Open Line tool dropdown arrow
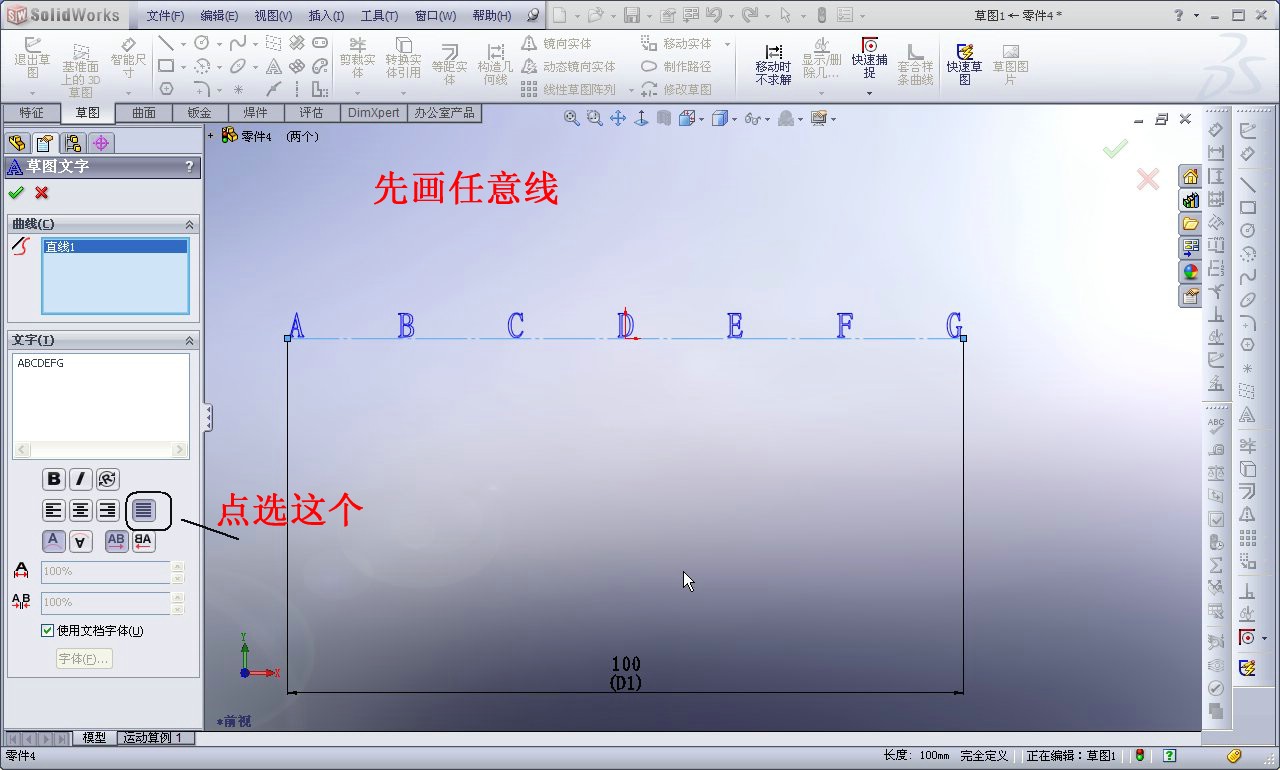 [182, 44]
